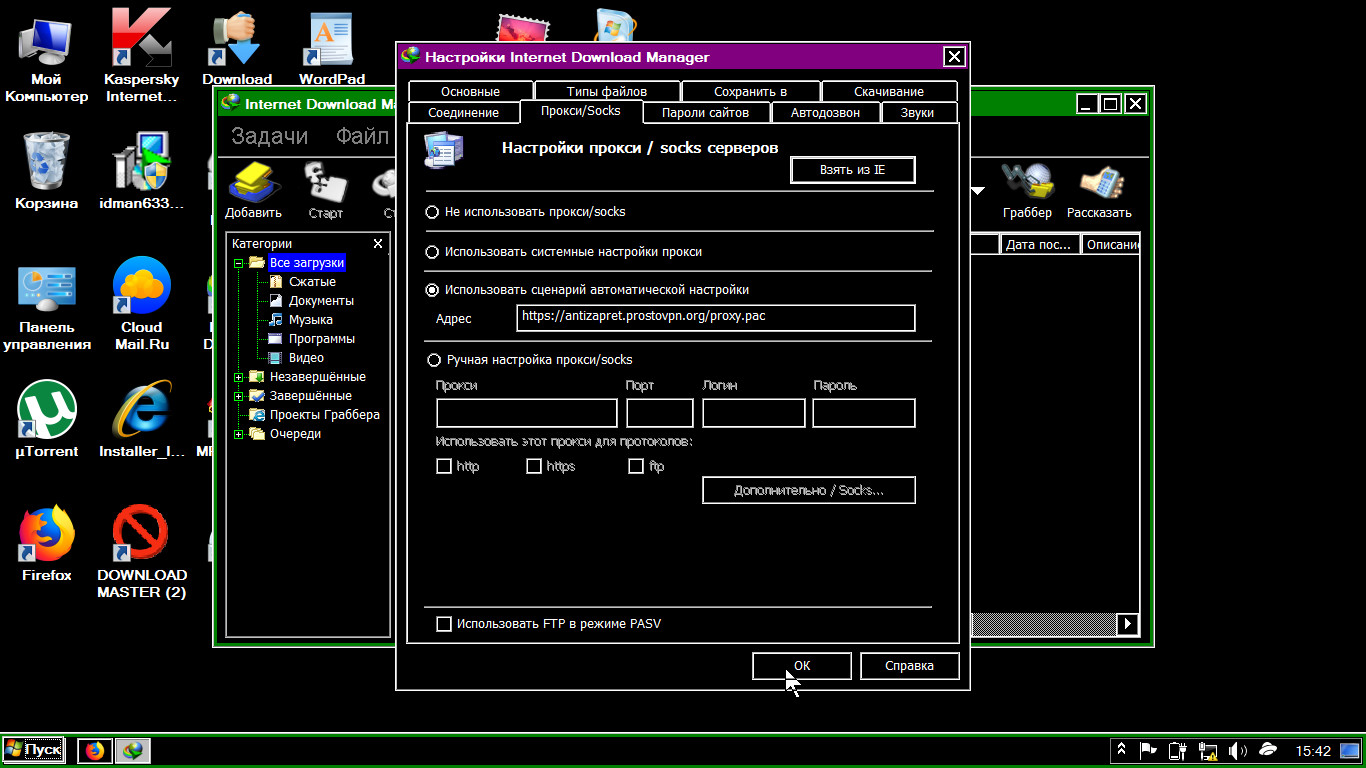The image size is (1366, 768).
Task: Switch to the Типы файлов tab
Action: [607, 91]
